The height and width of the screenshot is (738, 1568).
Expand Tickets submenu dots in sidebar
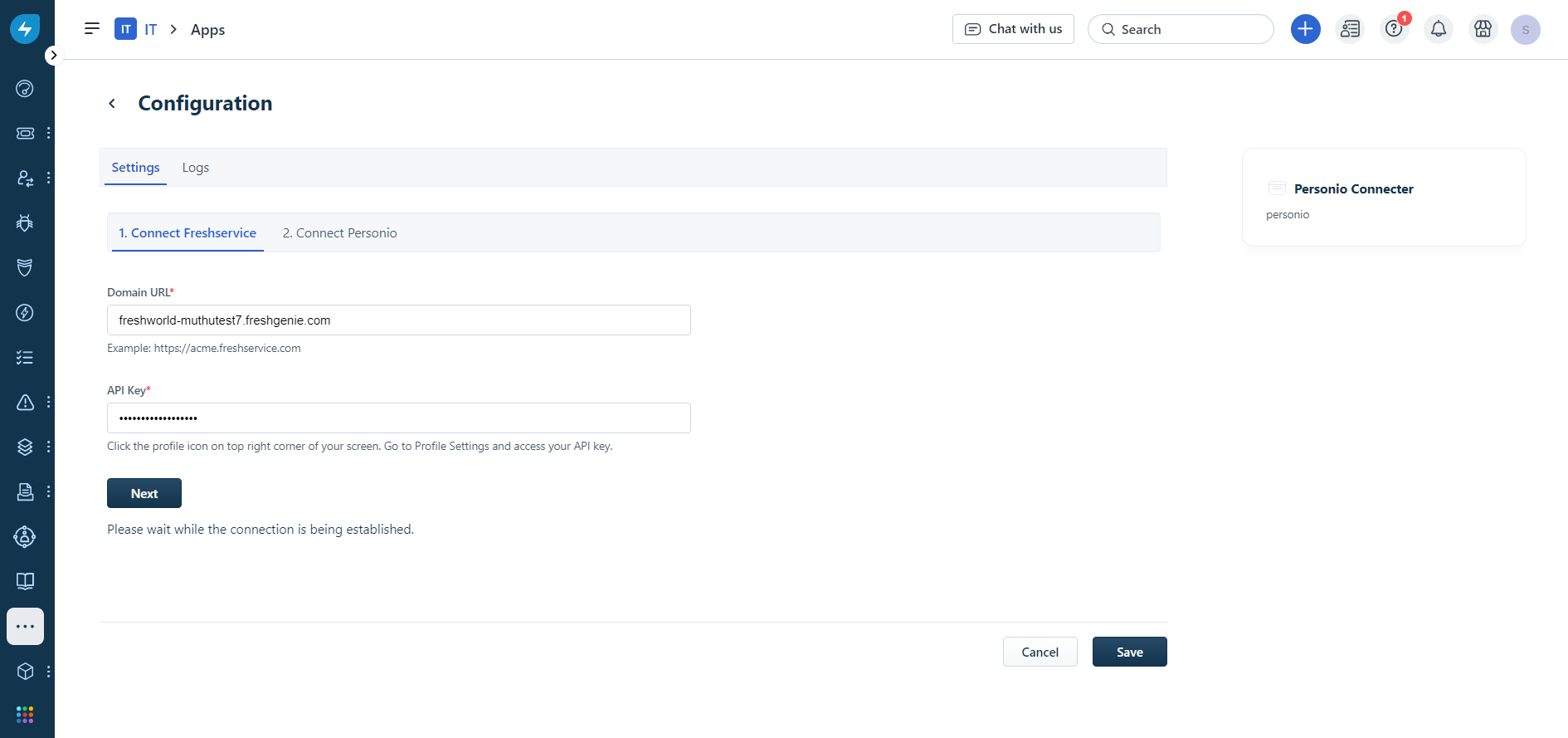click(49, 133)
